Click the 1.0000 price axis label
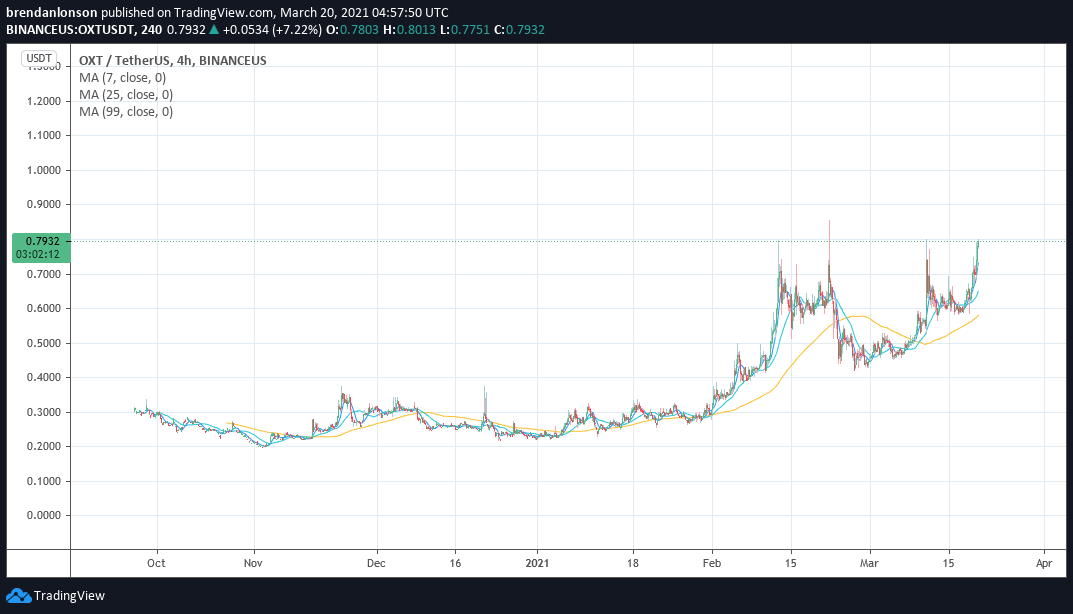1073x614 pixels. pos(44,170)
